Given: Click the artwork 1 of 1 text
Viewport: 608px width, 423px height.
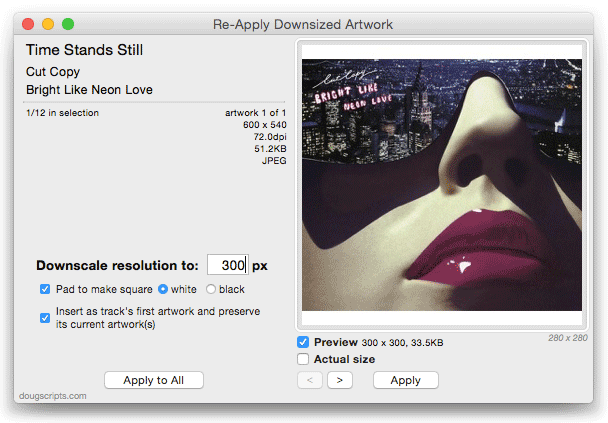Looking at the screenshot, I should tap(256, 113).
